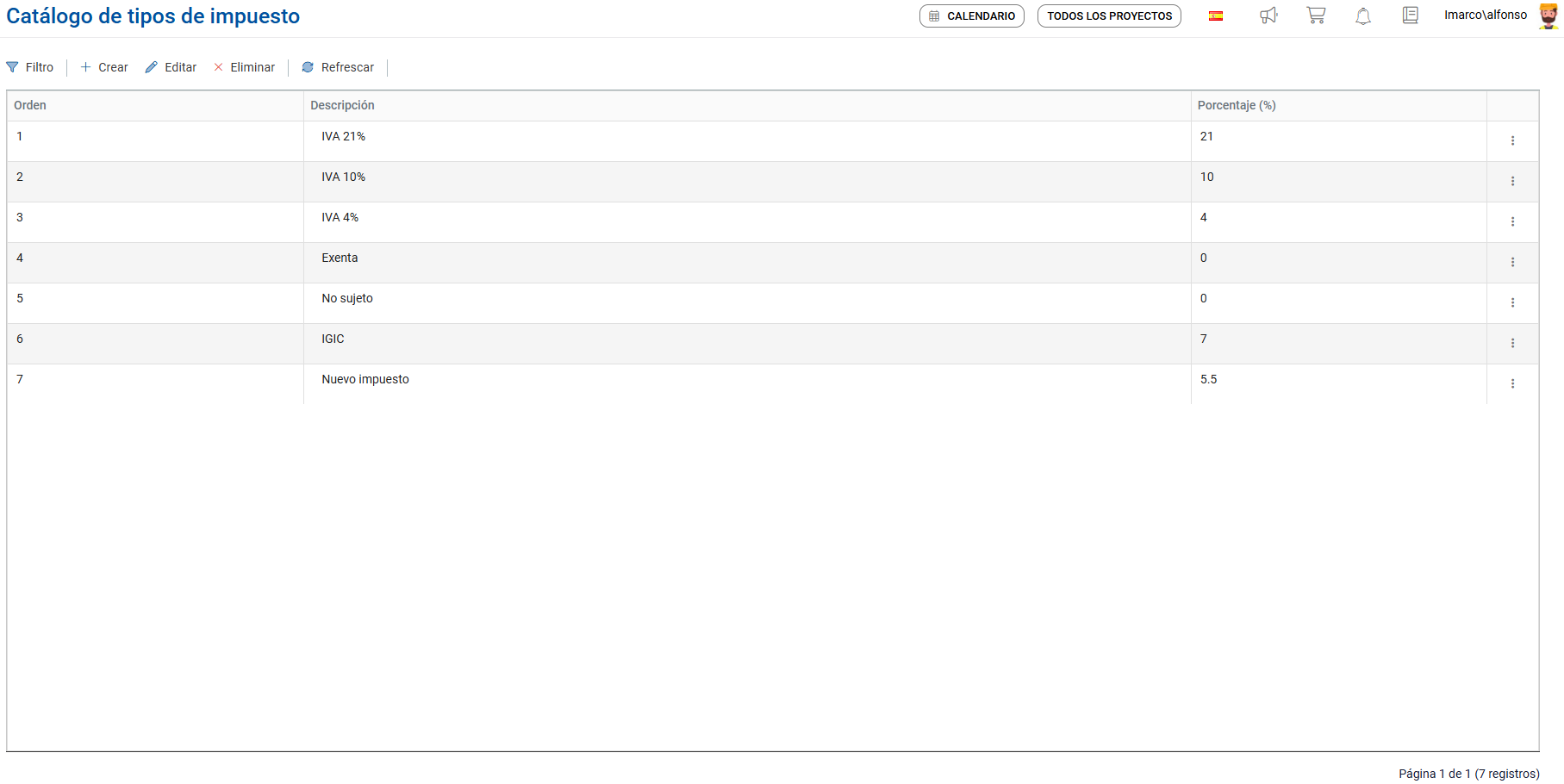Open row options menu for IVA 21%
Screen dimensions: 1564x784
coord(1512,141)
